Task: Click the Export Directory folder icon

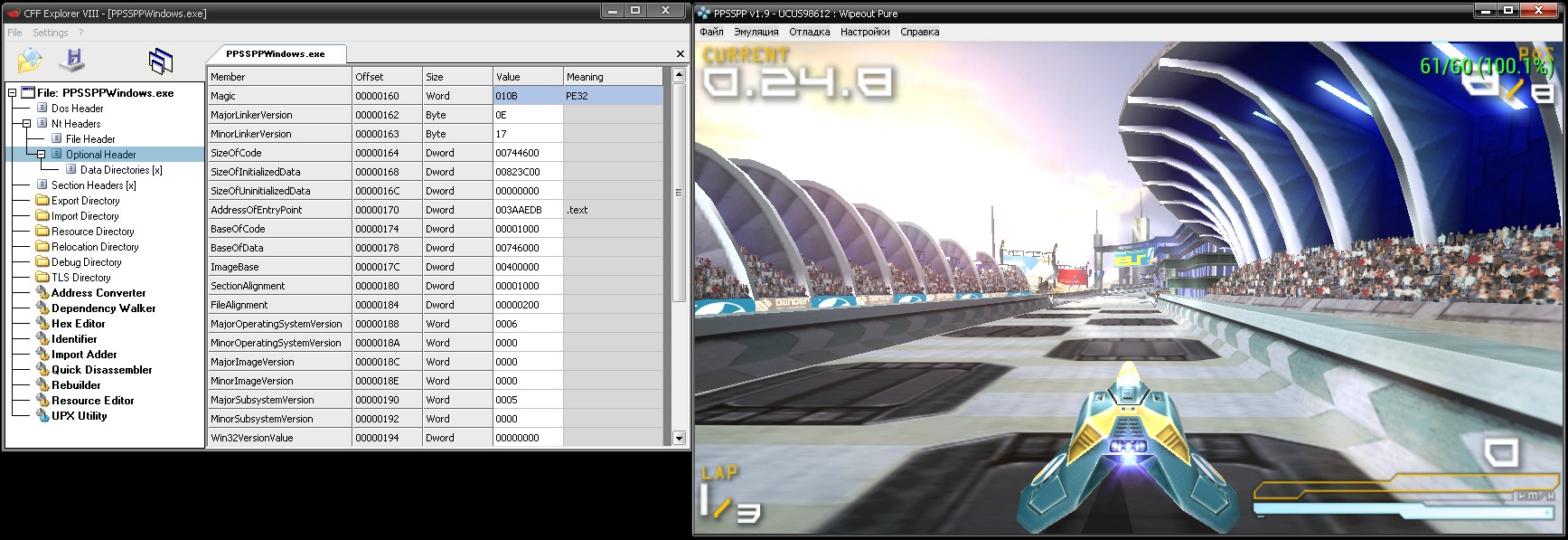Action: coord(42,200)
